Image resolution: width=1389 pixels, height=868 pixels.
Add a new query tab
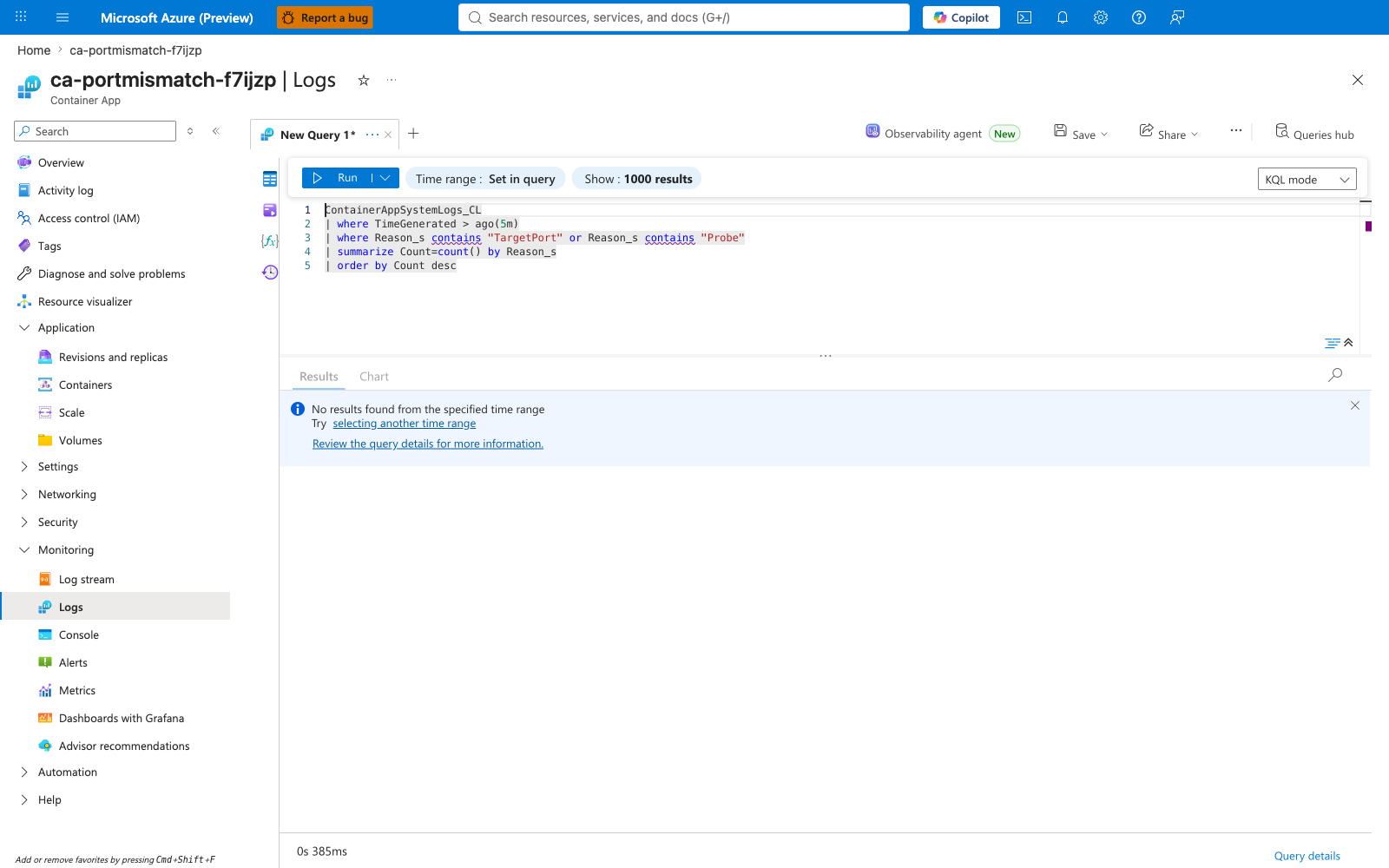pyautogui.click(x=414, y=134)
